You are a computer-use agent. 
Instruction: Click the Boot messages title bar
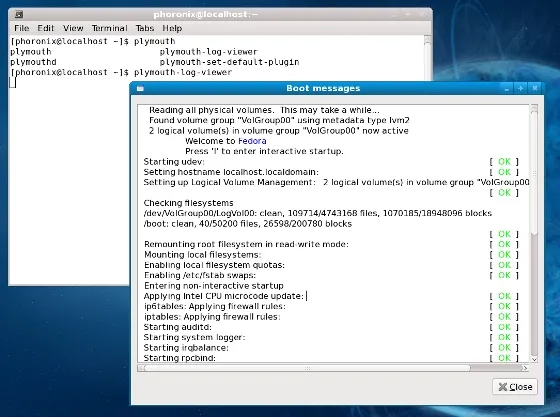coord(323,88)
